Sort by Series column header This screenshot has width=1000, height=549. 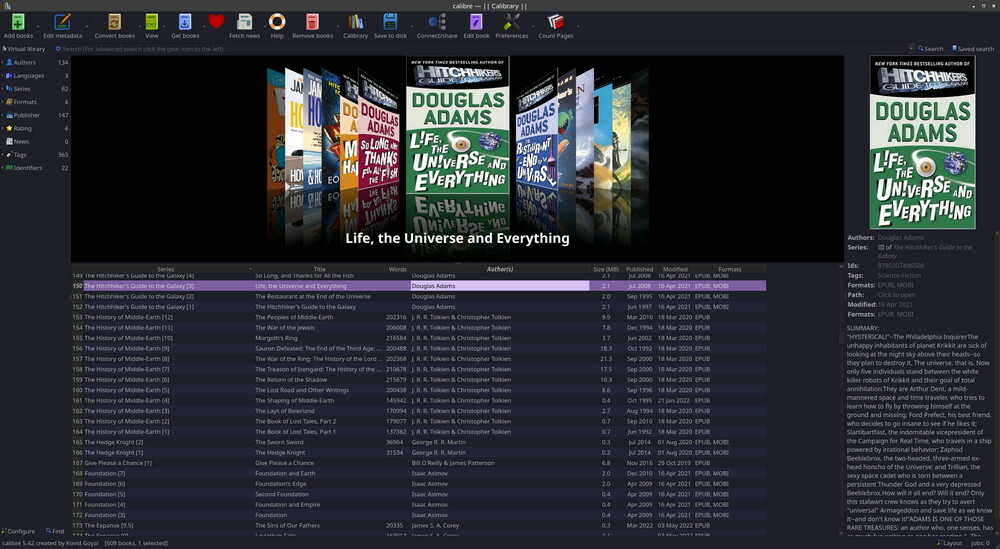tap(165, 269)
